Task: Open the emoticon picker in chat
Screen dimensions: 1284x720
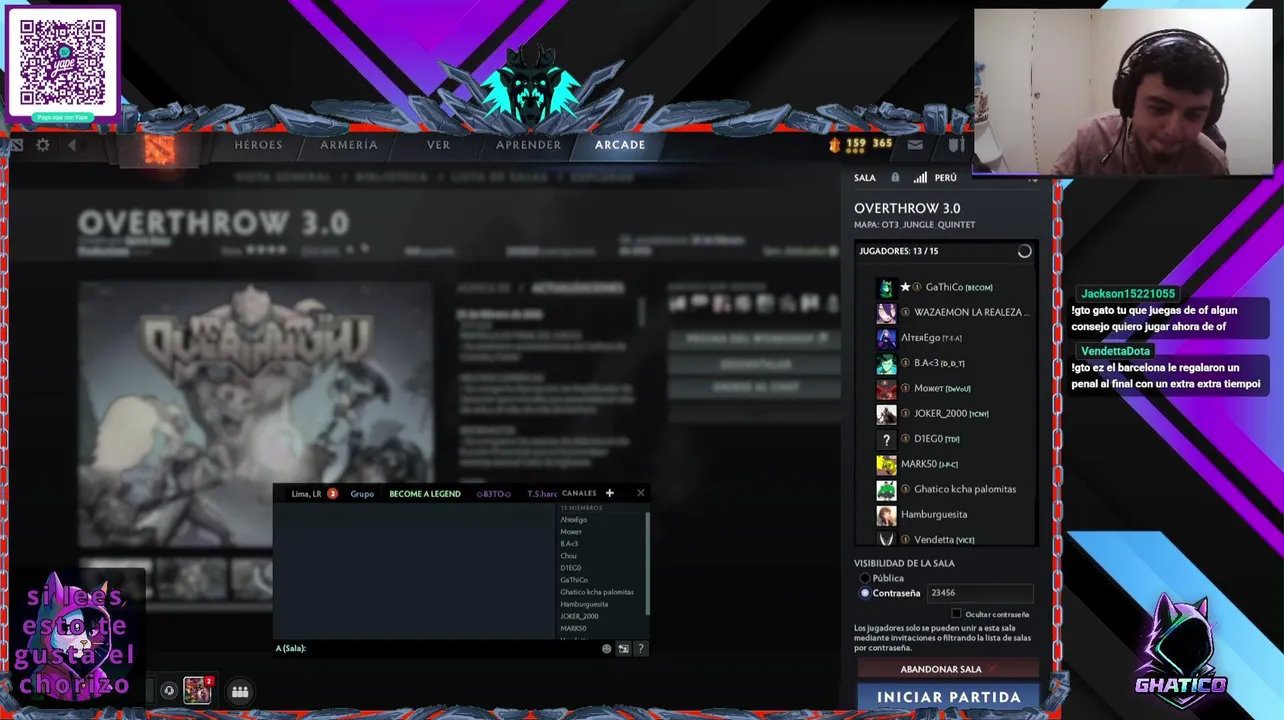Action: click(606, 649)
